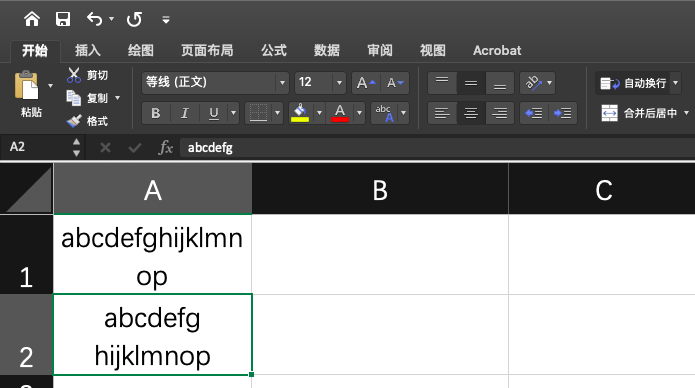Click 合并后居中 merge and center
The height and width of the screenshot is (388, 695).
coord(639,113)
